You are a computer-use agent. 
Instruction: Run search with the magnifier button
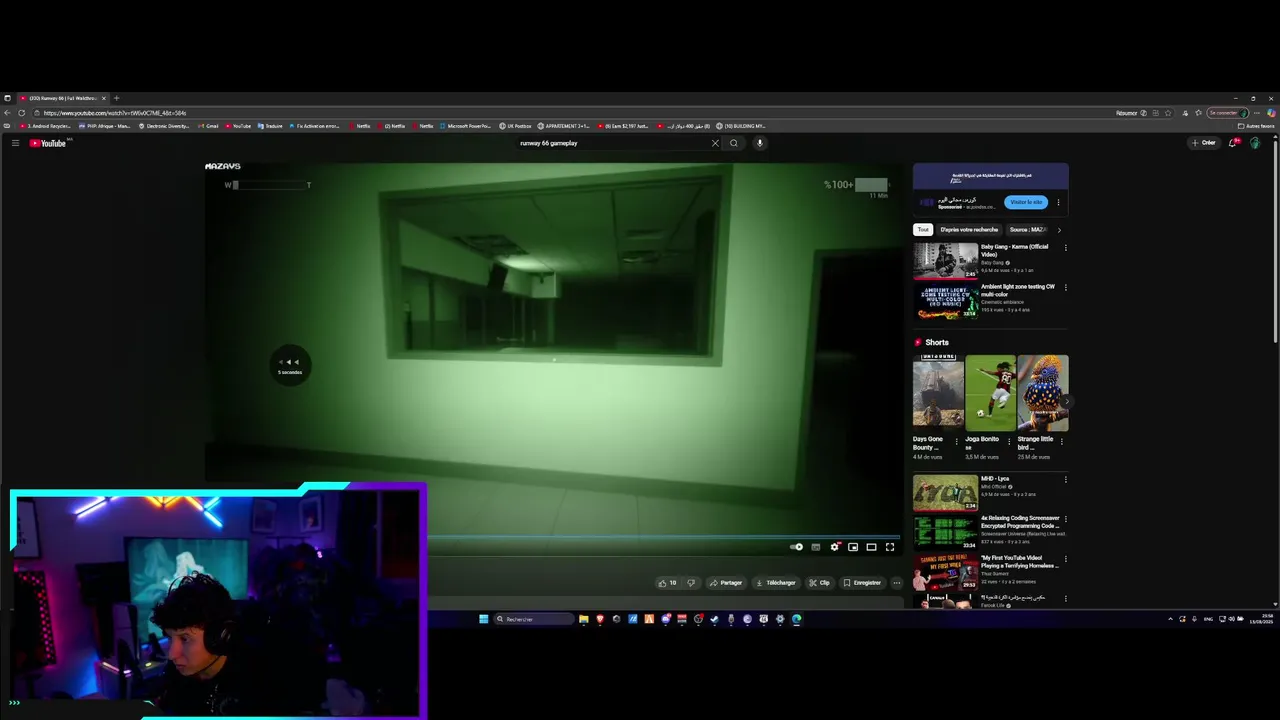point(734,143)
